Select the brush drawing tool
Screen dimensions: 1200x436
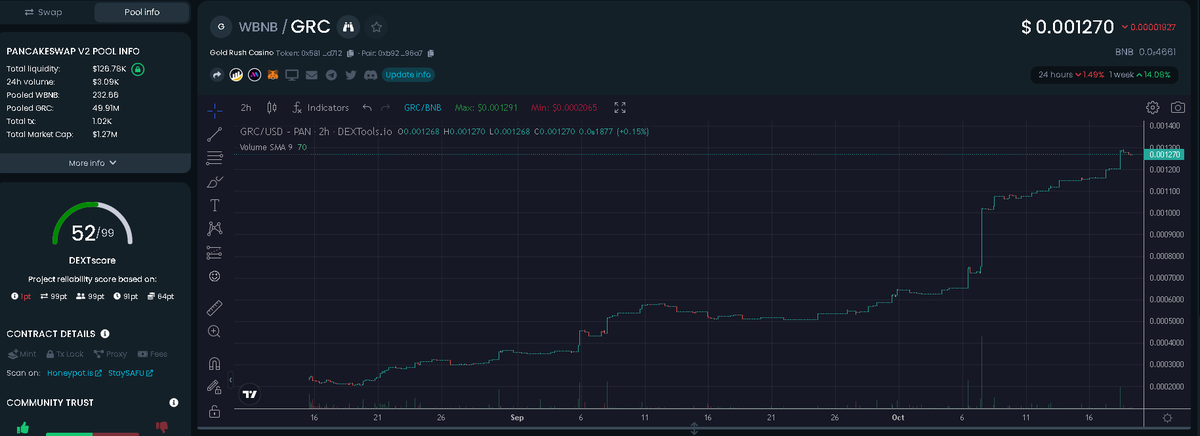(x=214, y=182)
